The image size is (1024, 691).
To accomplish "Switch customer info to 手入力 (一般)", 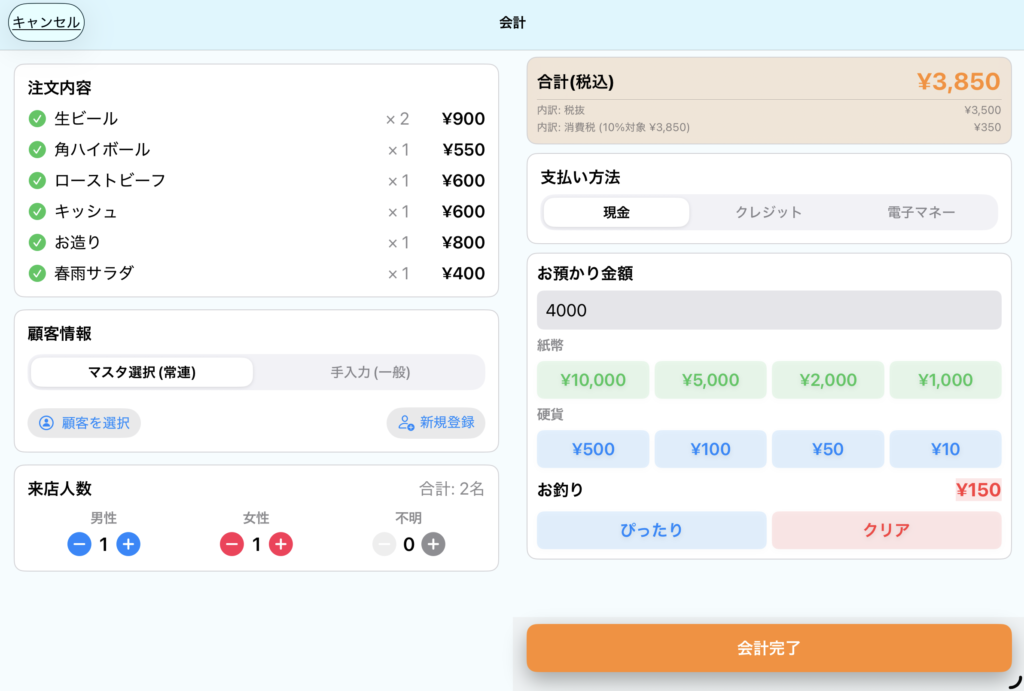I will pyautogui.click(x=370, y=373).
